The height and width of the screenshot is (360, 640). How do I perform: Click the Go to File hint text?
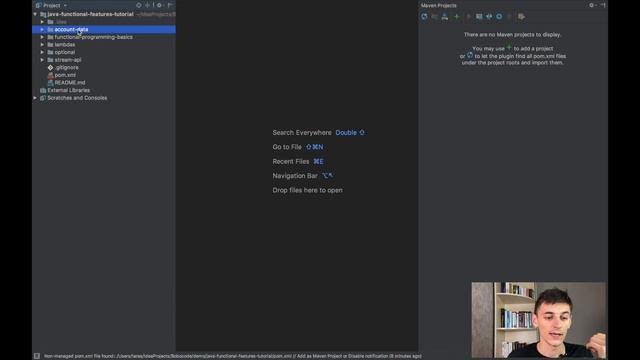[x=287, y=147]
